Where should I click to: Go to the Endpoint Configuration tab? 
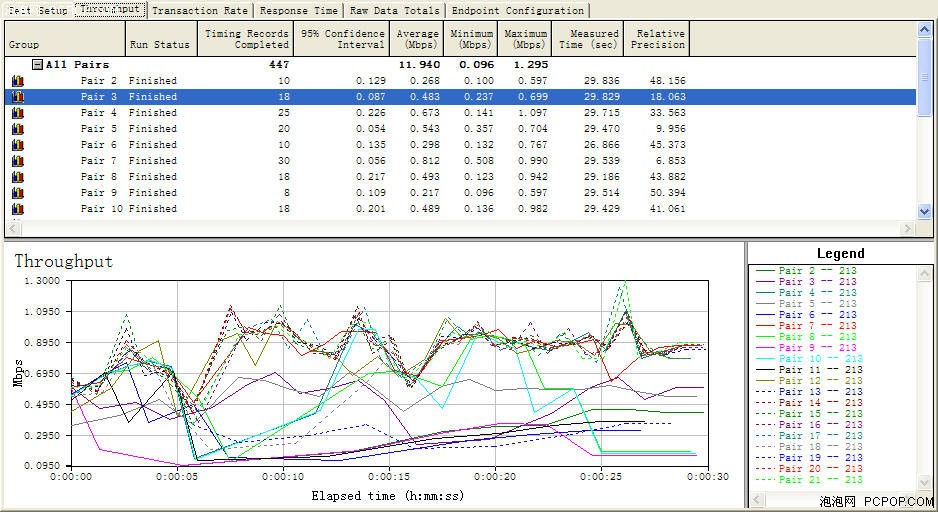coord(518,10)
